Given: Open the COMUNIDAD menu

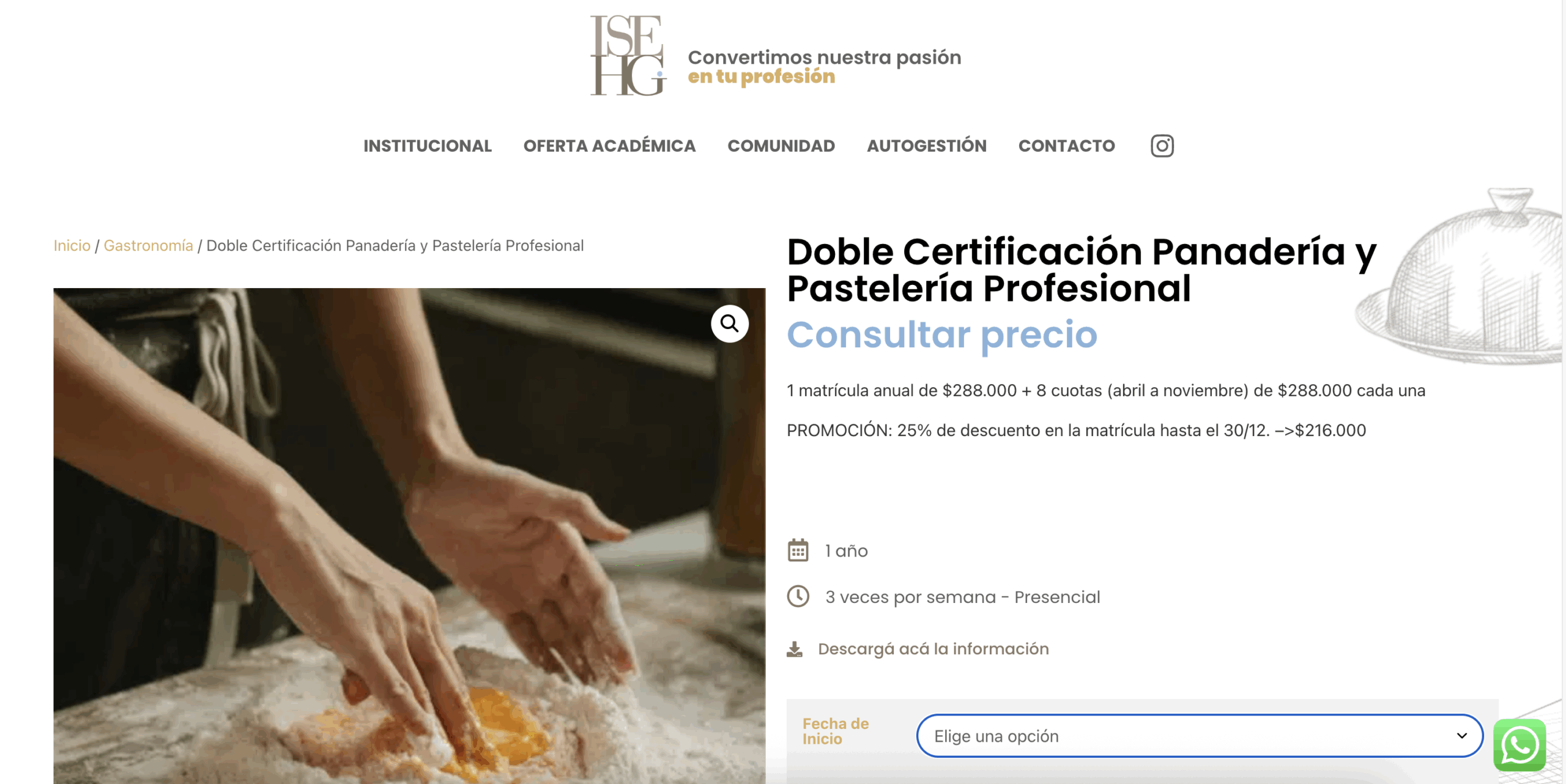Looking at the screenshot, I should click(781, 146).
